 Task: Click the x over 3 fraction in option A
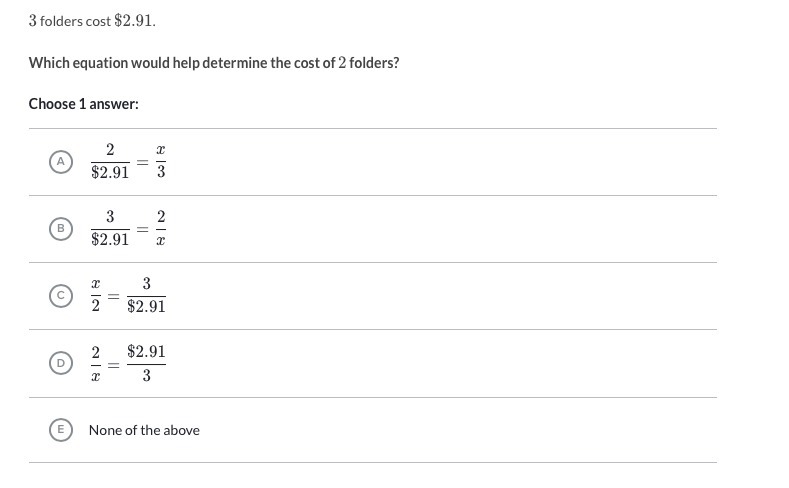click(160, 161)
